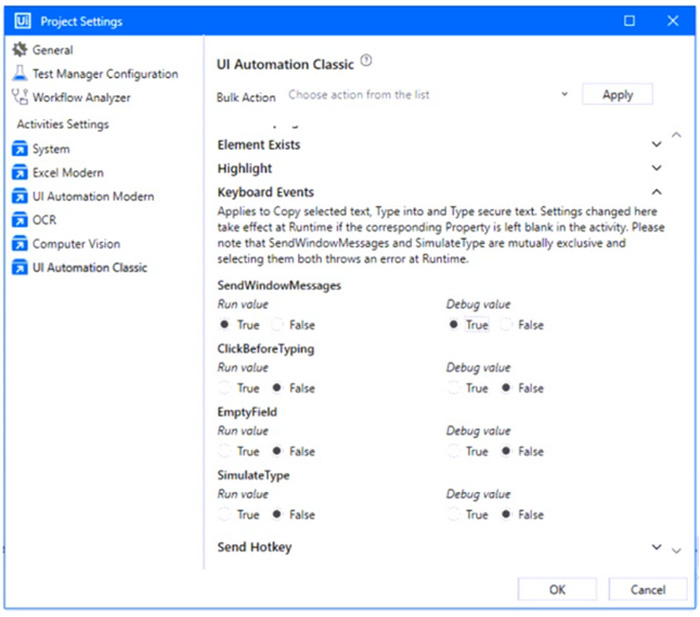Collapse the Keyboard Events section chevron
Image resolution: width=700 pixels, height=617 pixels.
point(656,192)
